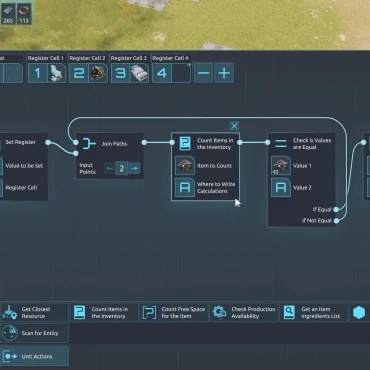Click the Register Cell label in Set Register node
The image size is (370, 370).
click(21, 188)
